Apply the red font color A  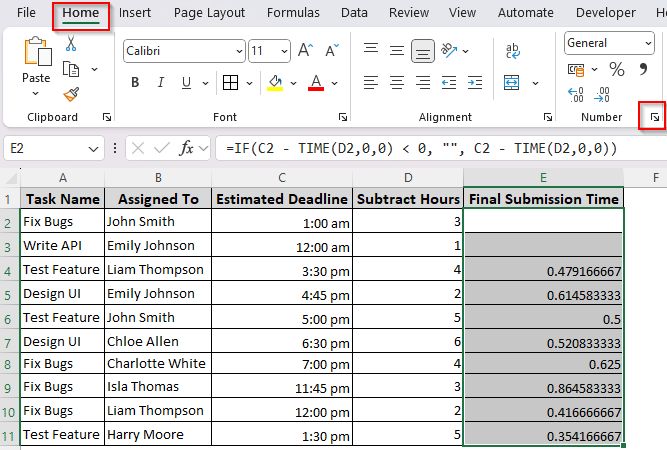(316, 83)
